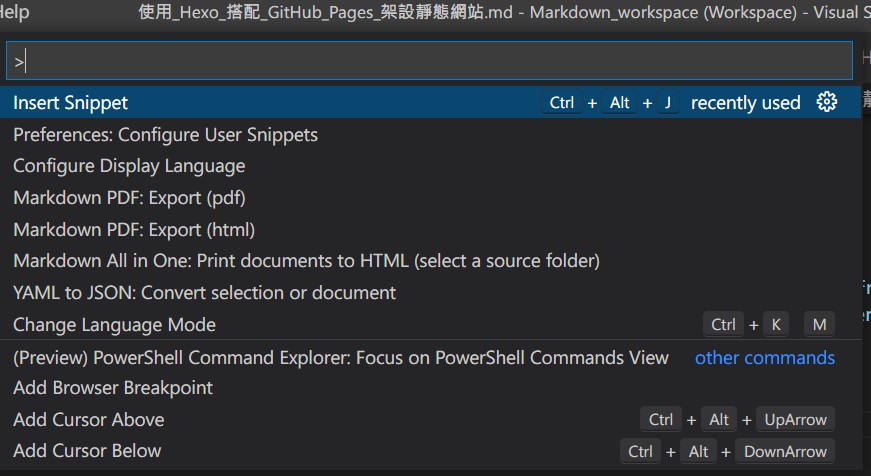Run Preferences: Configure User Snippets
The image size is (871, 476).
431,134
